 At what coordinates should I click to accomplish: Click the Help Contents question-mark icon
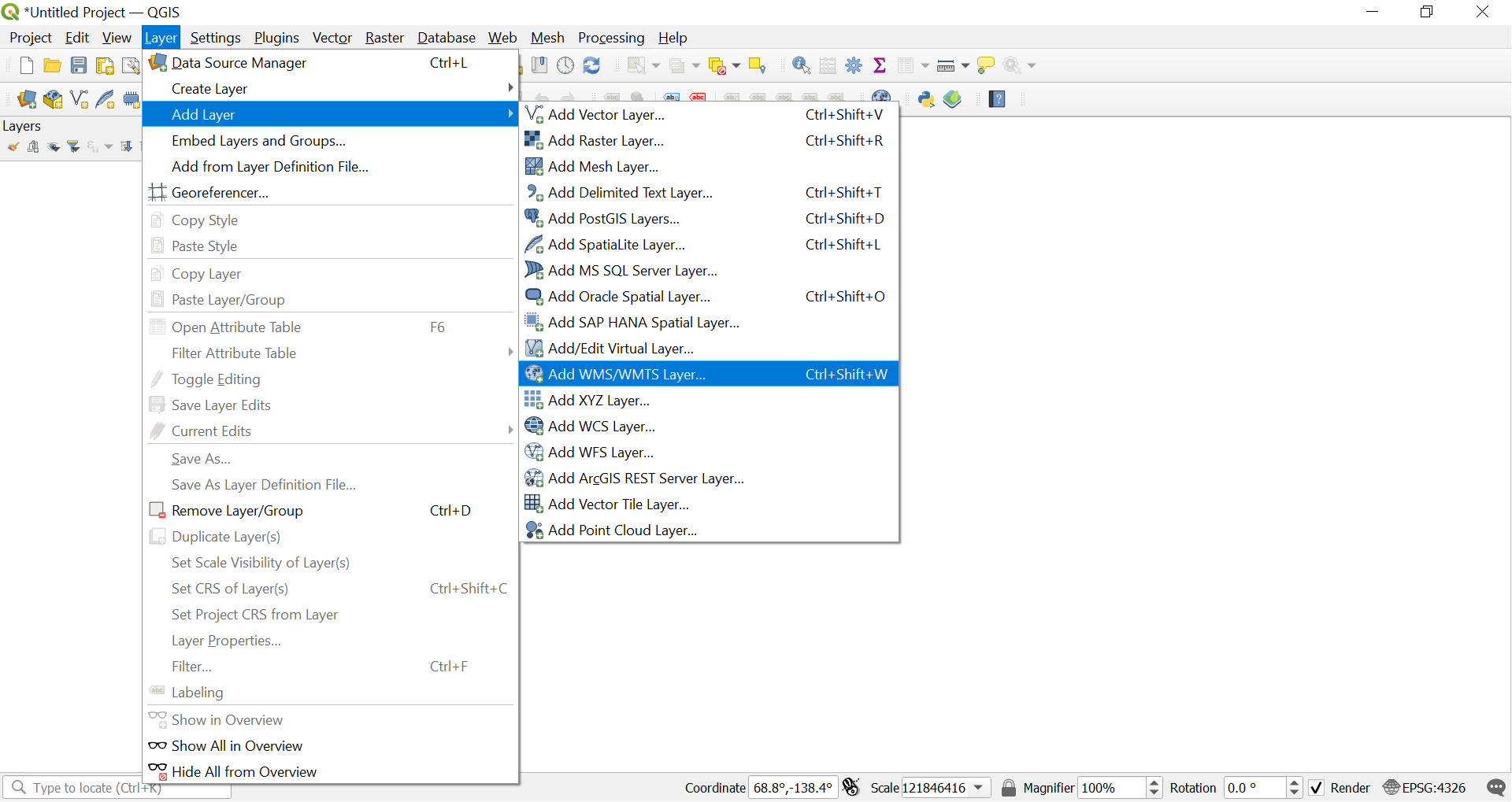pos(997,99)
